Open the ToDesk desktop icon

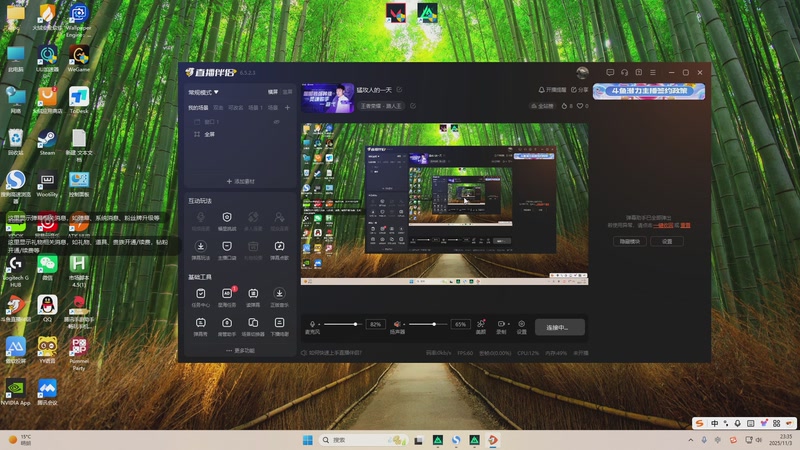(x=79, y=101)
